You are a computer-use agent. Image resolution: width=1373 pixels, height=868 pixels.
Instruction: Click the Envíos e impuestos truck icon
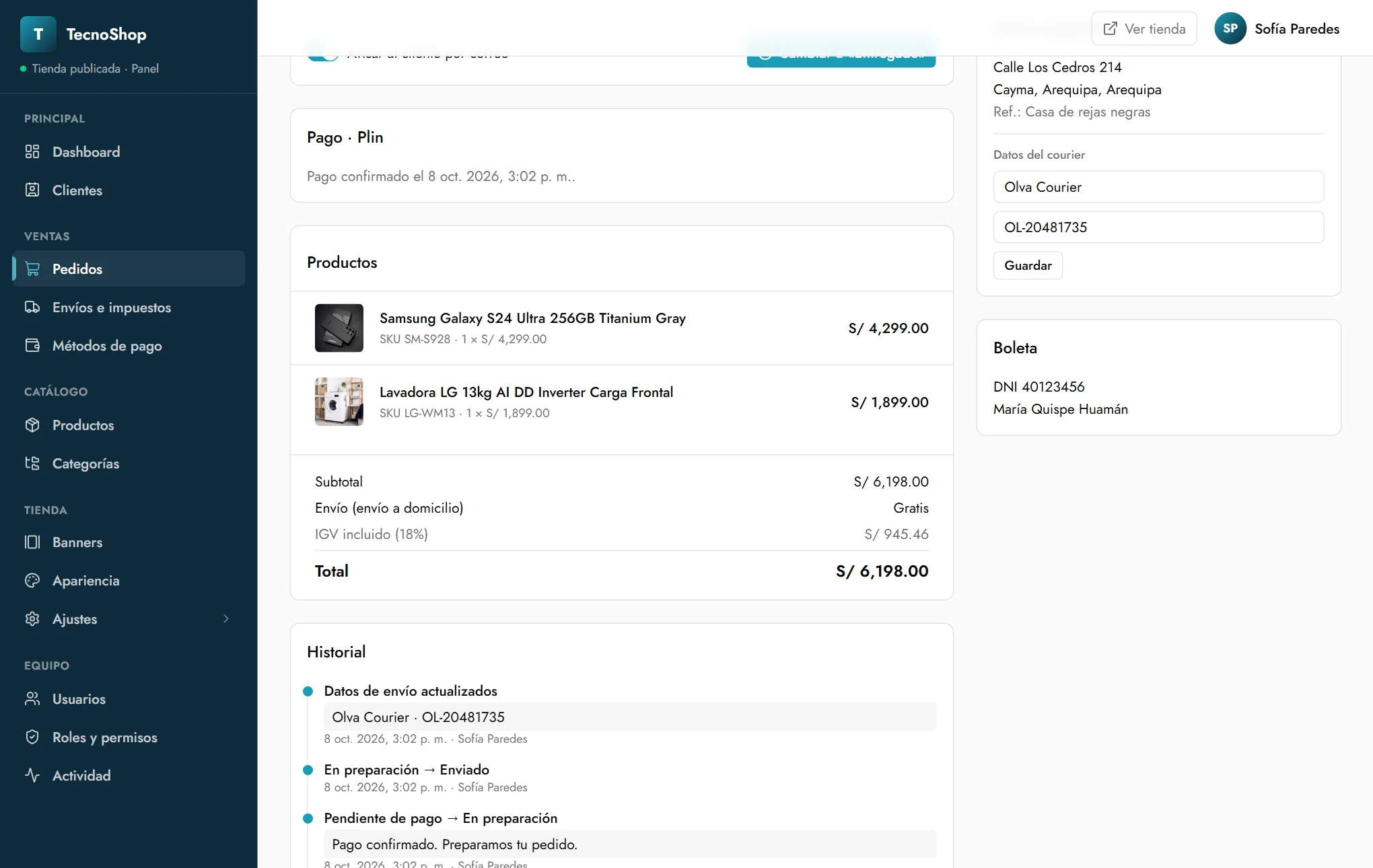click(32, 307)
